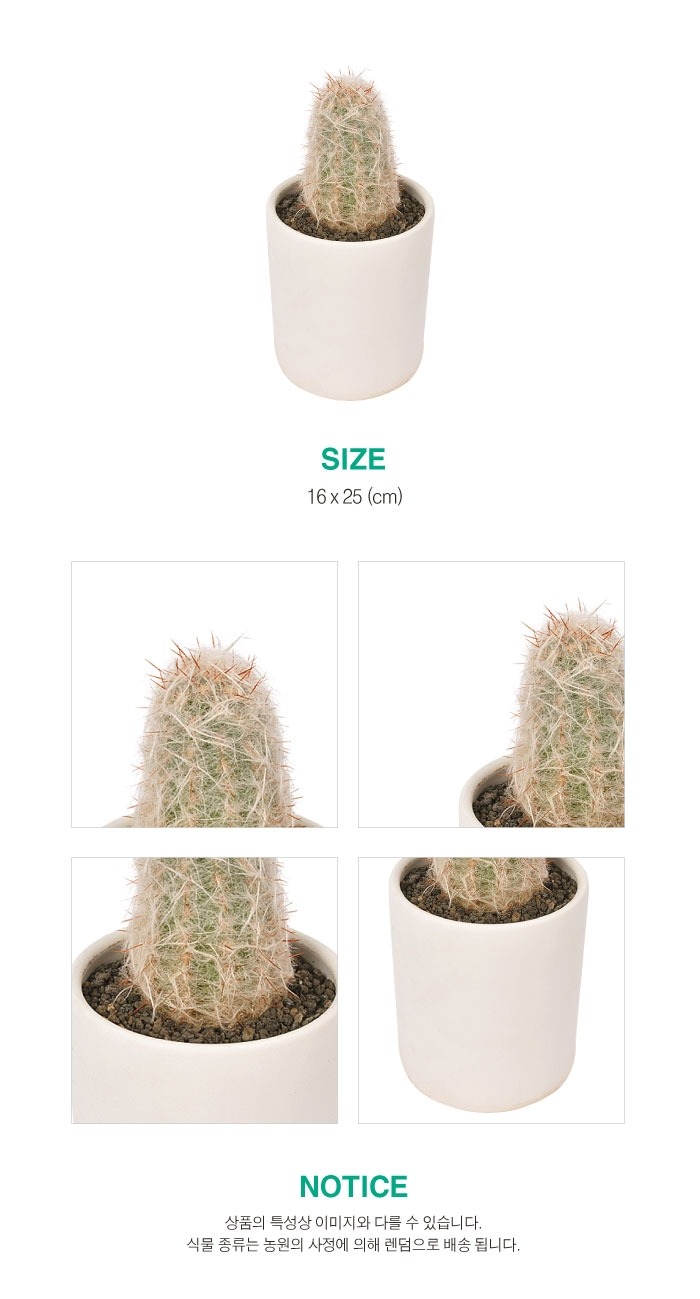700x1299 pixels.
Task: Select the green NOTICE heading
Action: click(354, 1187)
